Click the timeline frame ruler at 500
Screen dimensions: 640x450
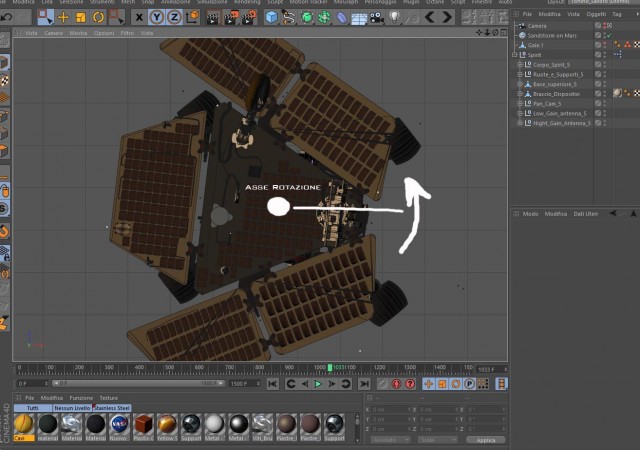(x=169, y=368)
